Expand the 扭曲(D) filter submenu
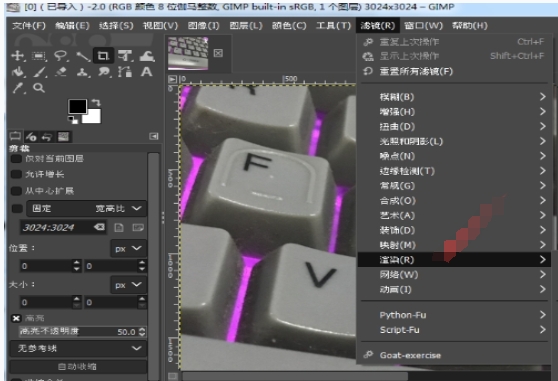This screenshot has height=381, width=558. click(454, 127)
